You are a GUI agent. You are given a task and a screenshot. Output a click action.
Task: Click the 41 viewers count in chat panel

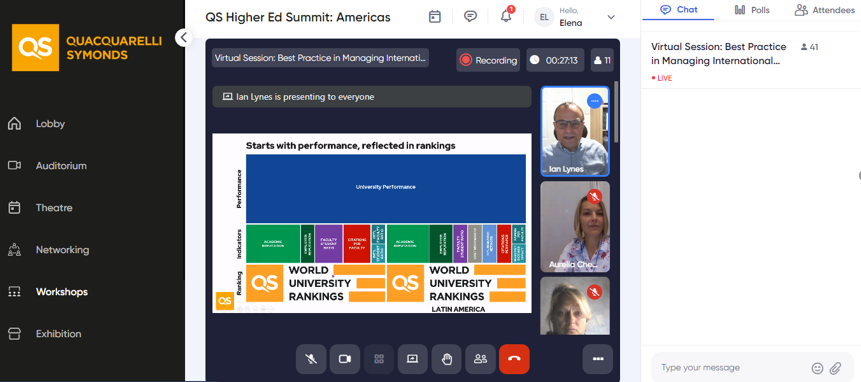809,47
